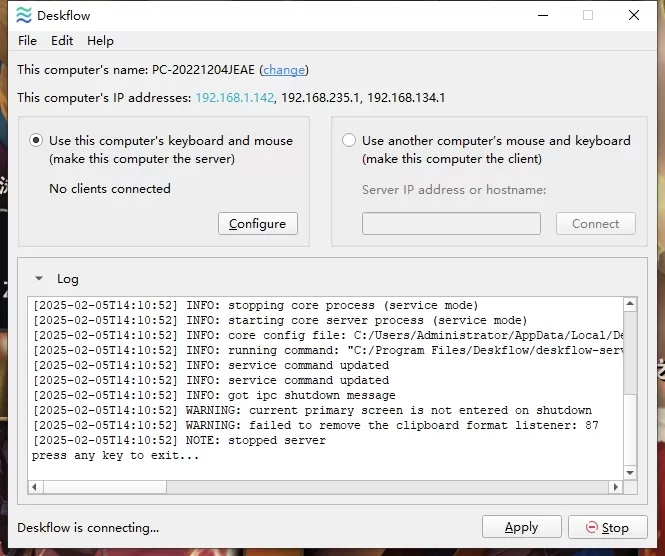
Task: Click the log horizontal scrollbar thumb
Action: [x=105, y=487]
